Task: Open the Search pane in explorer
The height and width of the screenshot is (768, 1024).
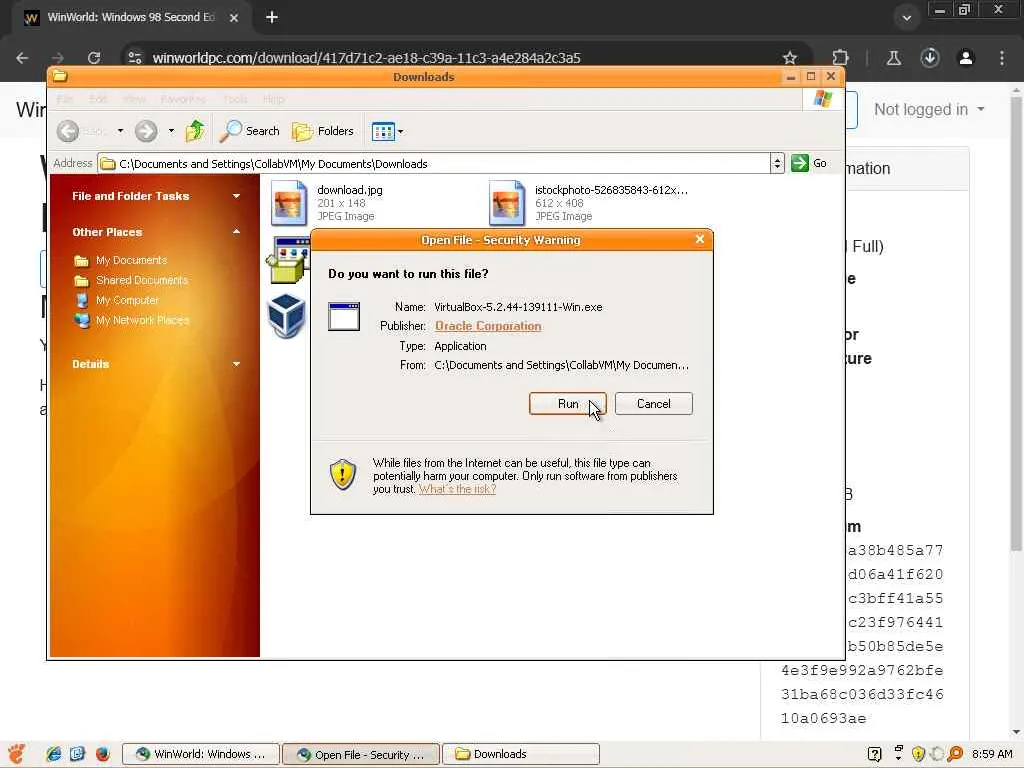Action: pyautogui.click(x=249, y=131)
